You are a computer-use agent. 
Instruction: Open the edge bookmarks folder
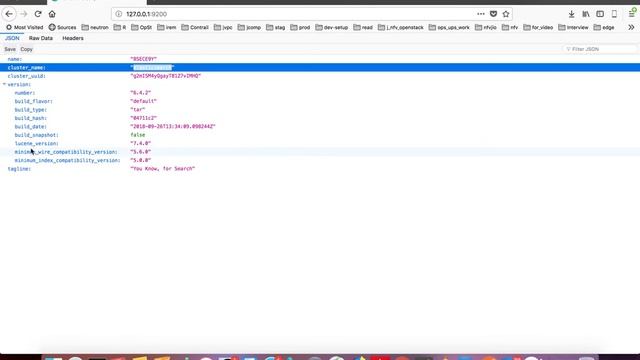click(x=604, y=27)
